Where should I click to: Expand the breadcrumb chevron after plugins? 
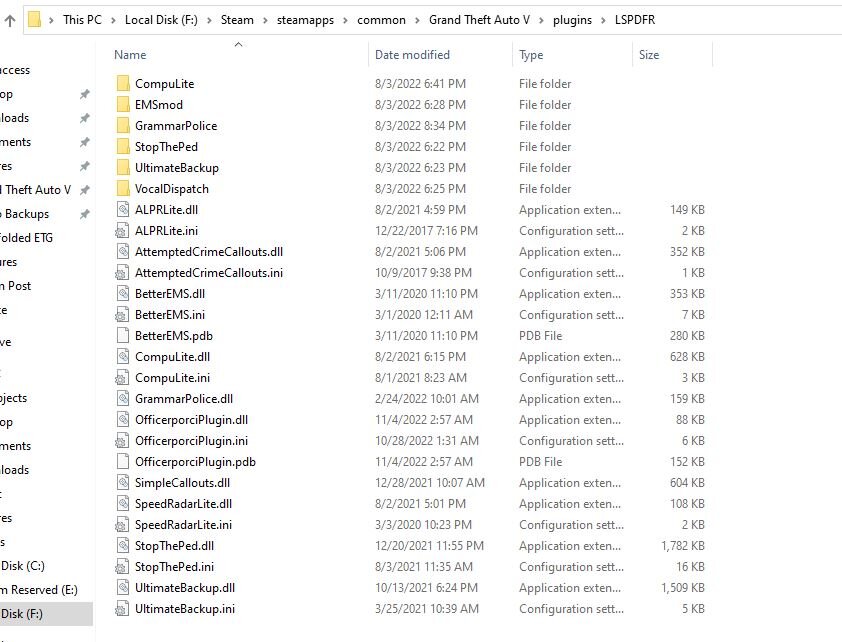pos(603,20)
